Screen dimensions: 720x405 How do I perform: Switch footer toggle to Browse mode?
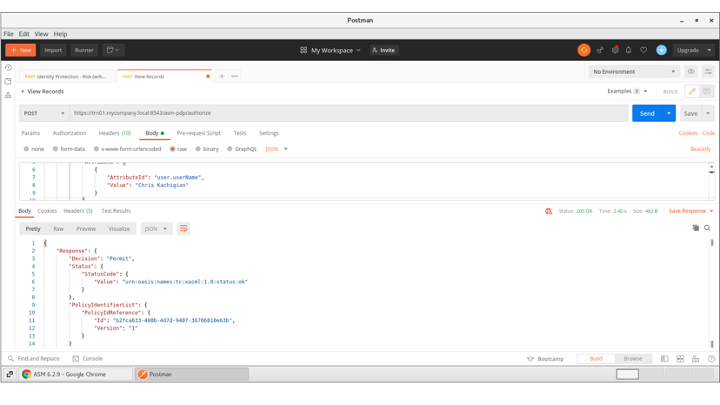(x=633, y=359)
